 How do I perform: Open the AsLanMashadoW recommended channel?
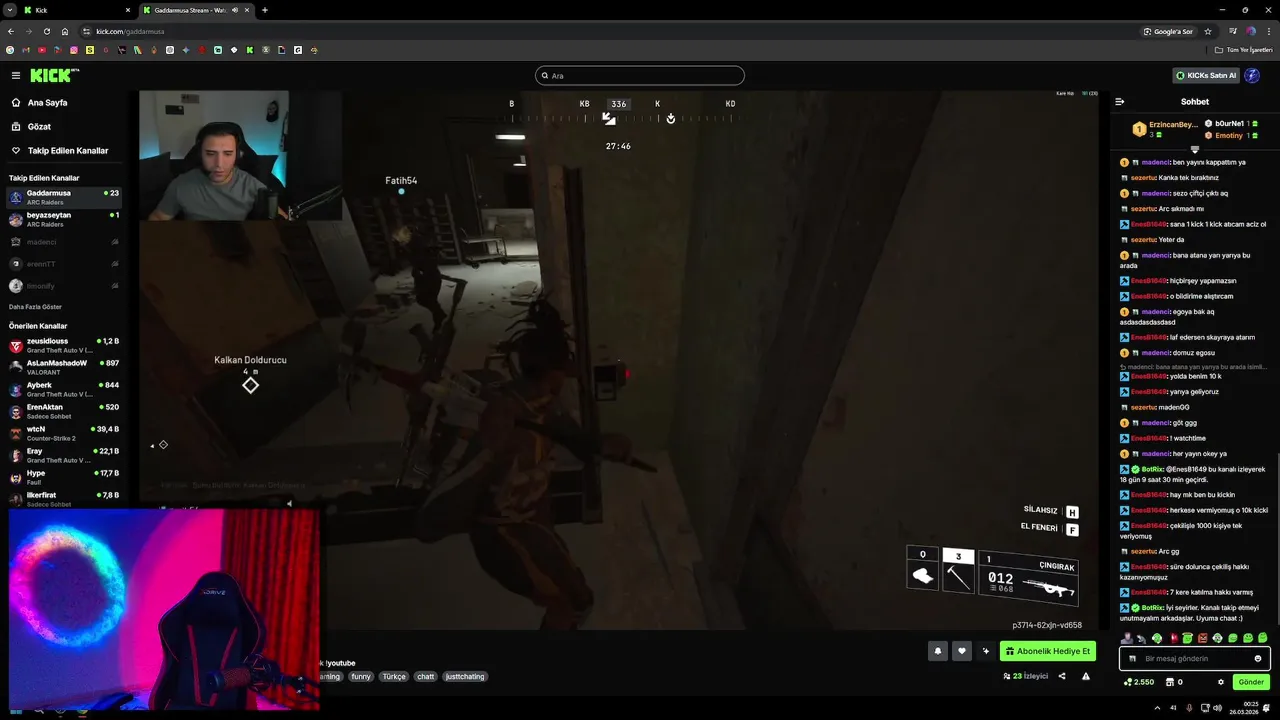point(64,367)
